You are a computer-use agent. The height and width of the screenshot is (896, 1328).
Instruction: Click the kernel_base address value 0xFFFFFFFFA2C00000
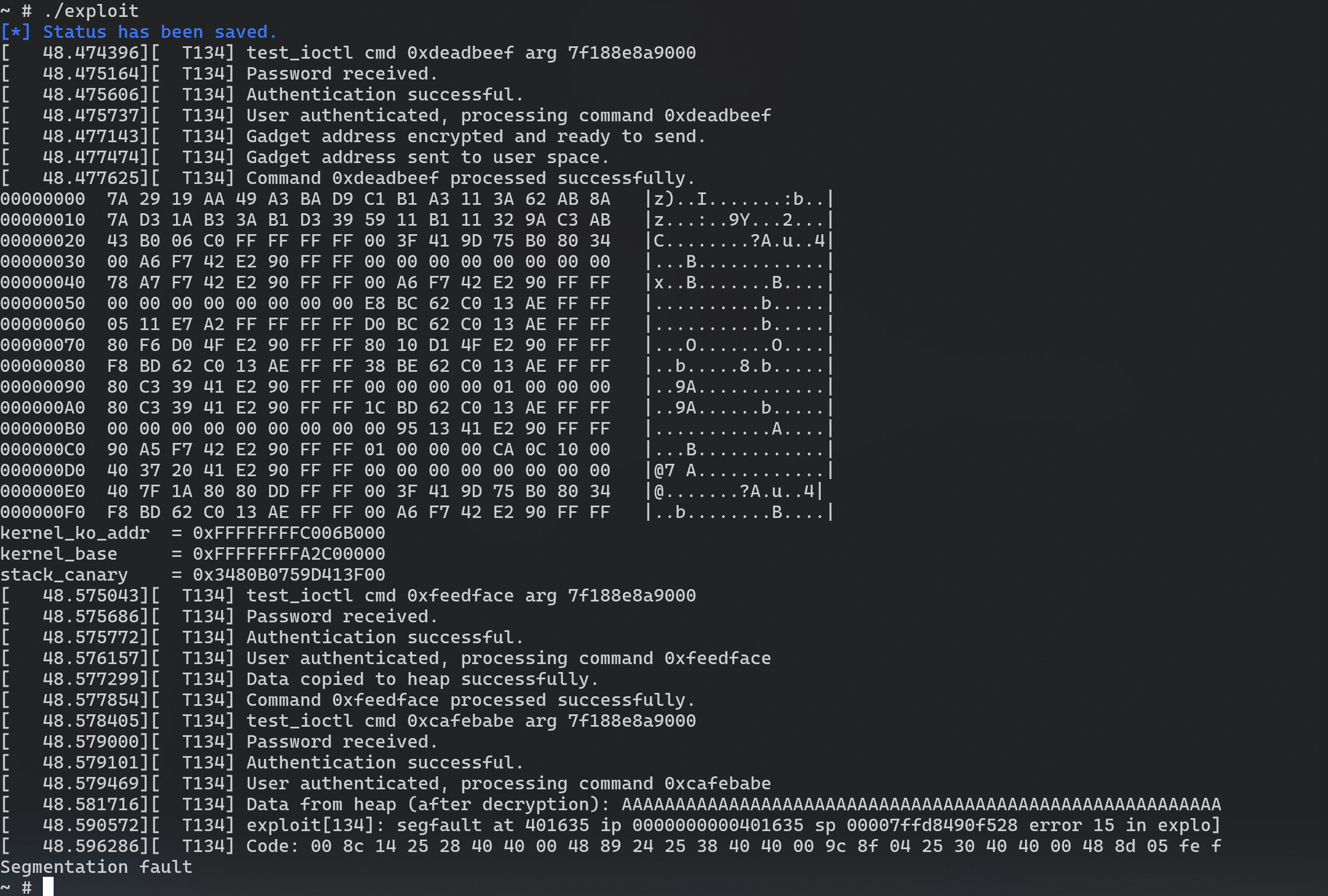tap(289, 554)
